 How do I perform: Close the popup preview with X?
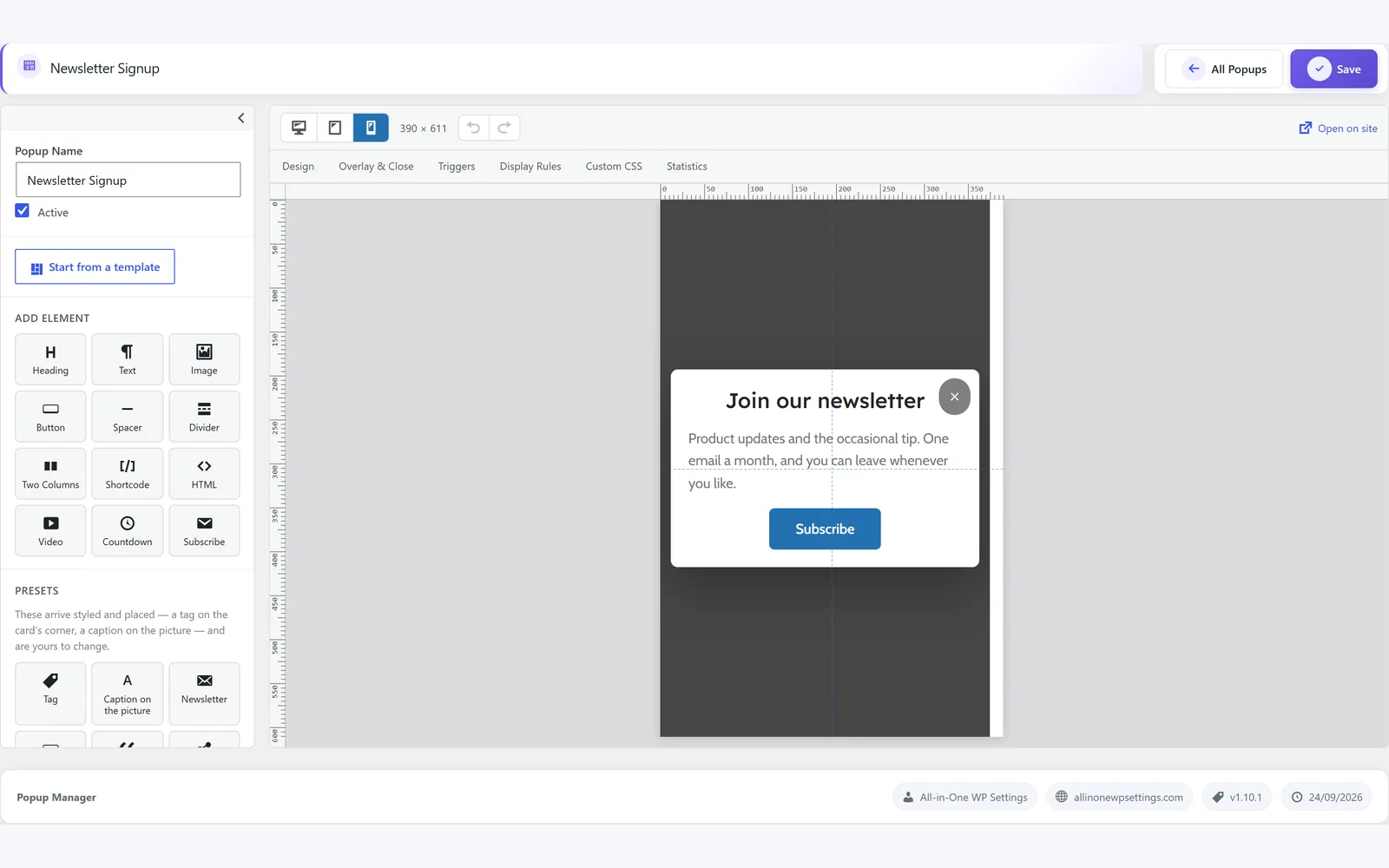click(954, 397)
